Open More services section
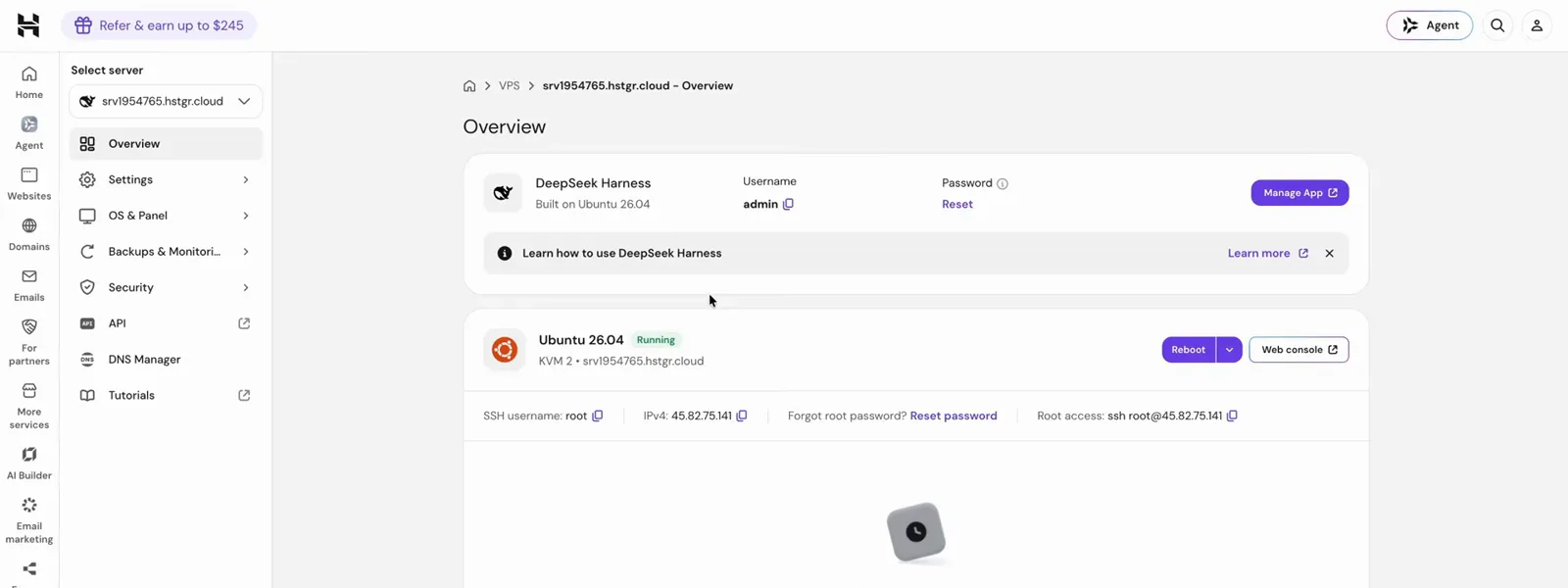 (x=29, y=406)
